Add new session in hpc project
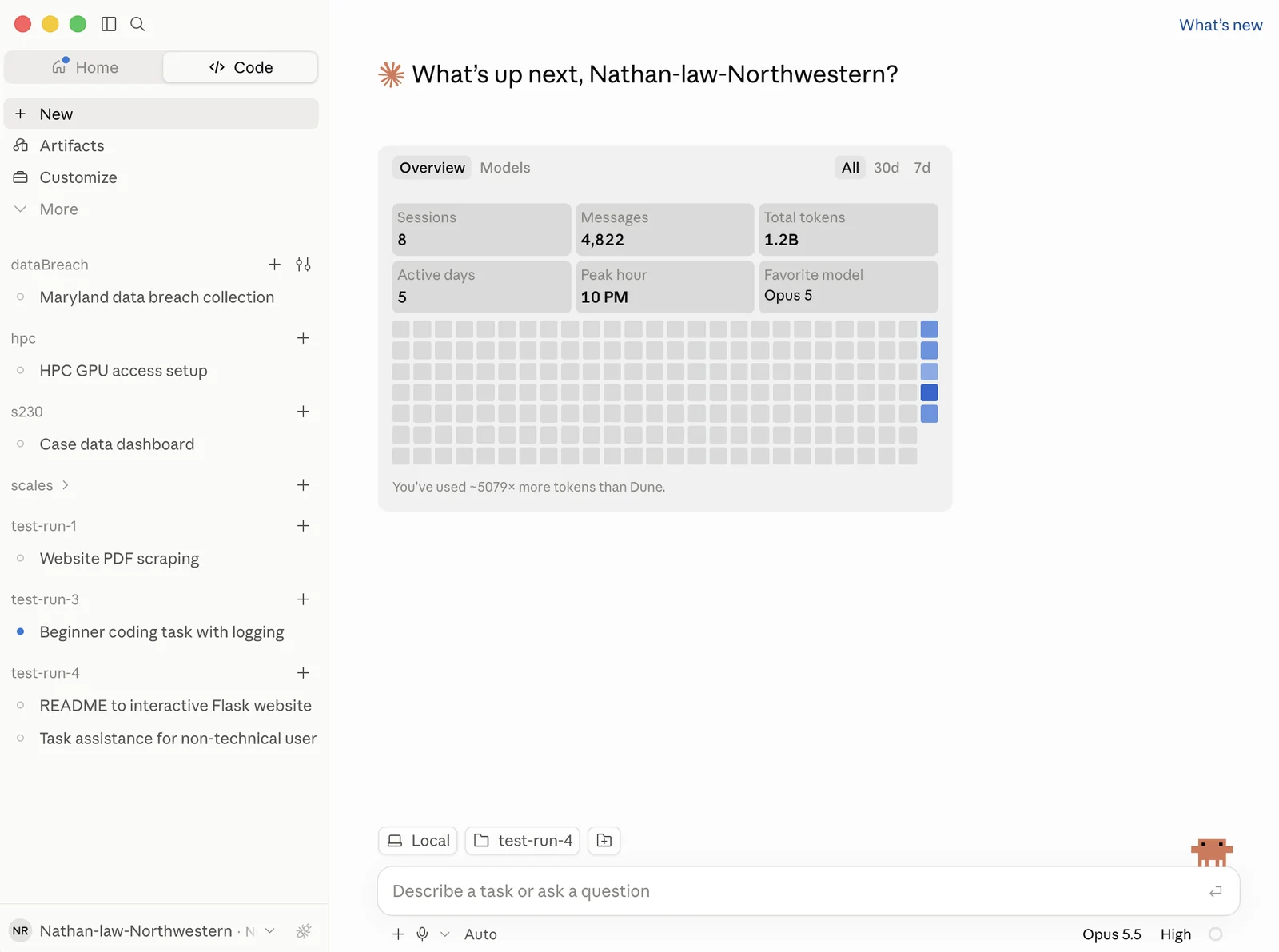 tap(303, 338)
